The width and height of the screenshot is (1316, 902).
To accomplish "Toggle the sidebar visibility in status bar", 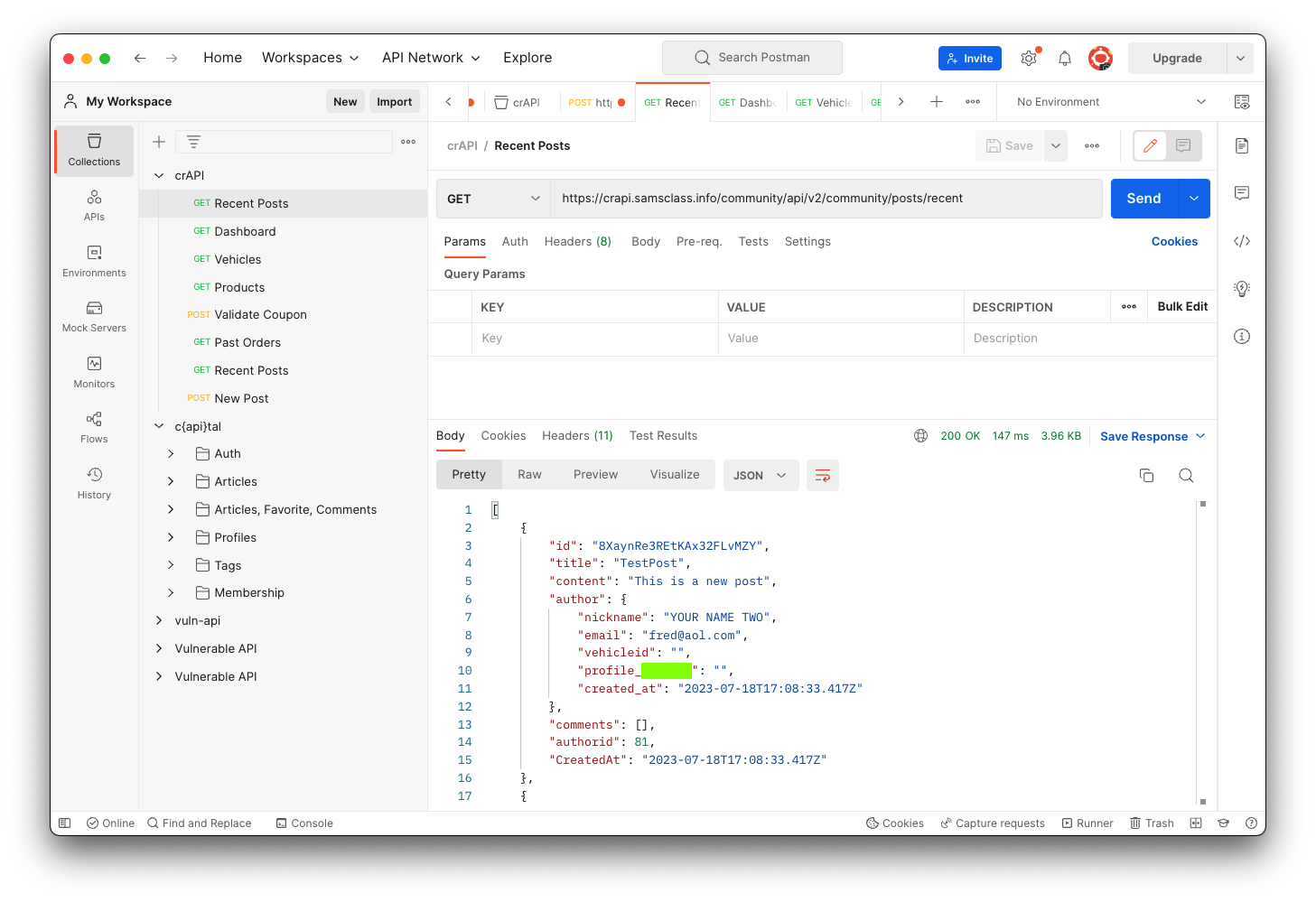I will pyautogui.click(x=65, y=823).
